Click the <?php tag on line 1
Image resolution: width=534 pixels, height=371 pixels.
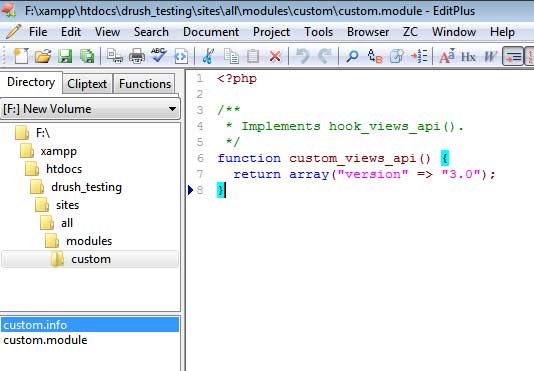point(237,79)
